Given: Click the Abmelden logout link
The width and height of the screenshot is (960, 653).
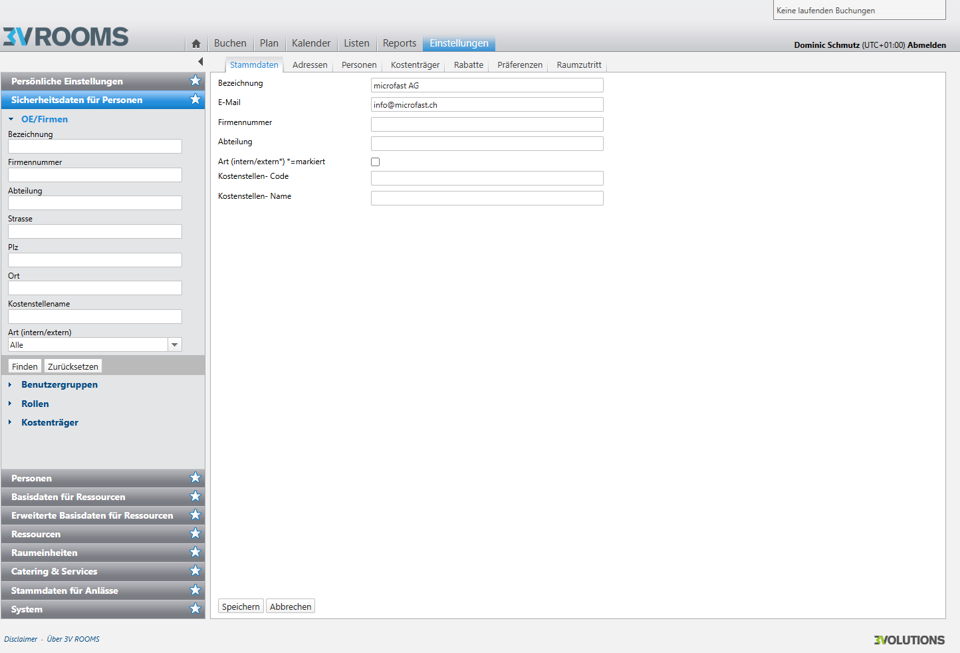Looking at the screenshot, I should (926, 45).
